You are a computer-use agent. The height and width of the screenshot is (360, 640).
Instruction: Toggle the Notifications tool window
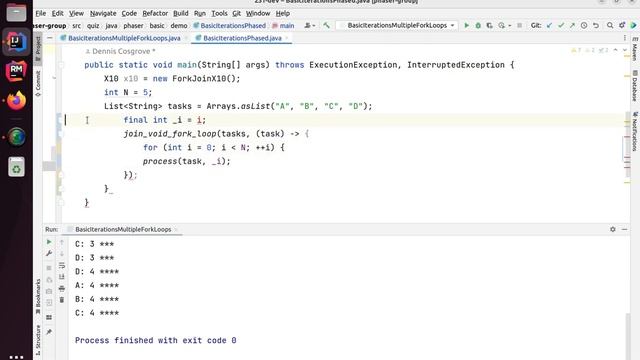click(635, 131)
